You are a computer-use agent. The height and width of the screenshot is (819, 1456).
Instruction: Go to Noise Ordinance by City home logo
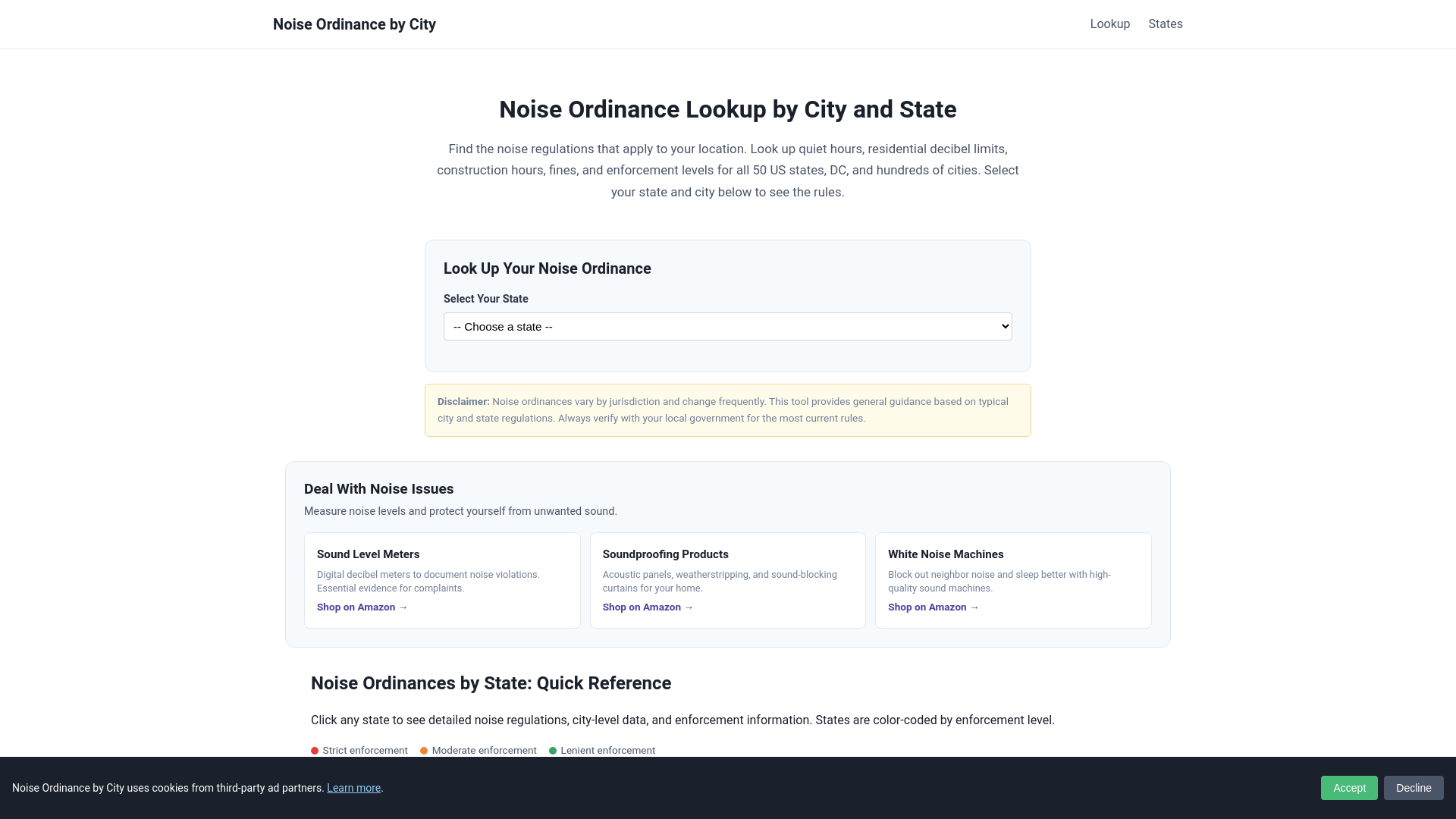coord(354,24)
